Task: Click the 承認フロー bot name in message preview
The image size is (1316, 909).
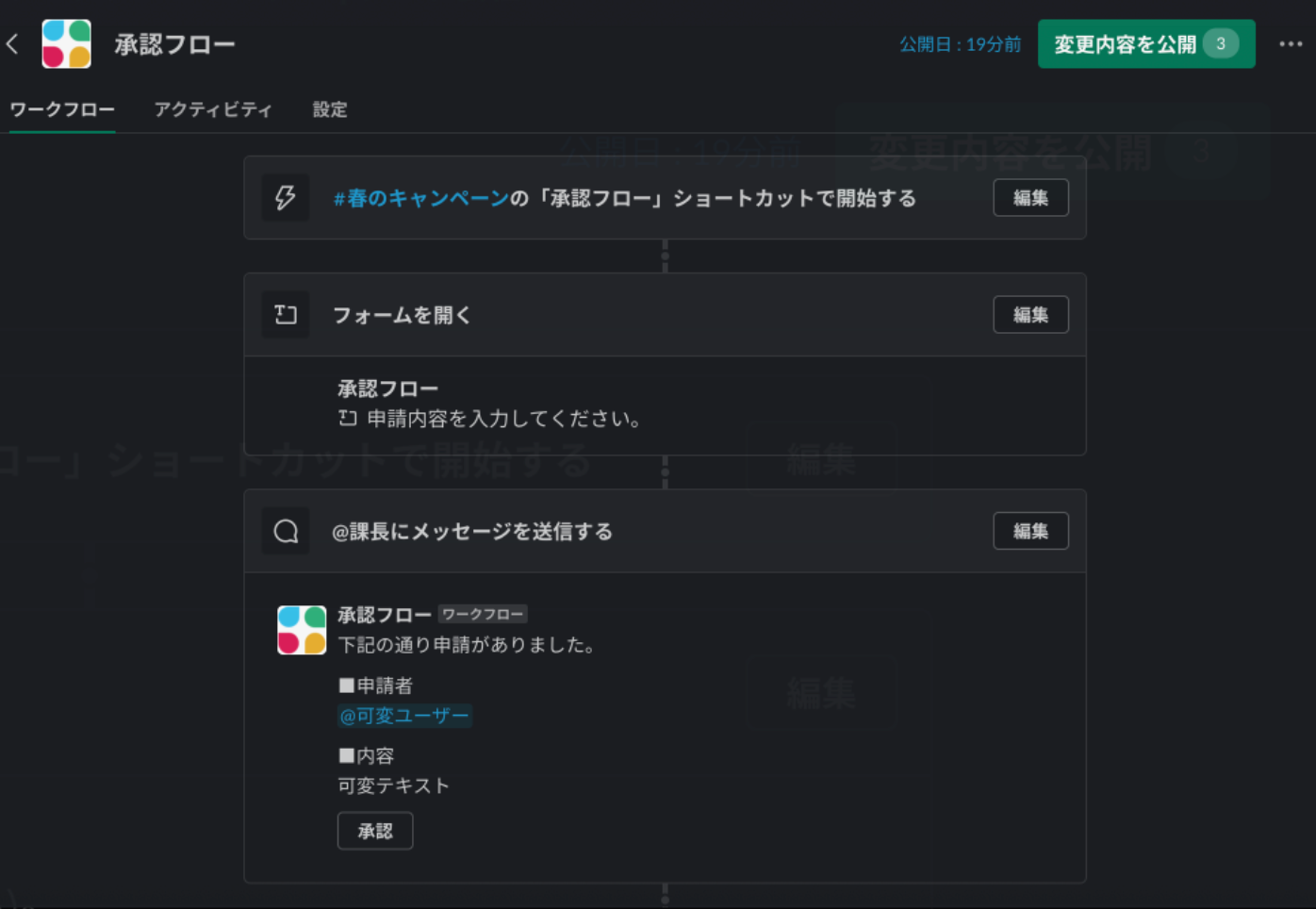Action: 385,615
